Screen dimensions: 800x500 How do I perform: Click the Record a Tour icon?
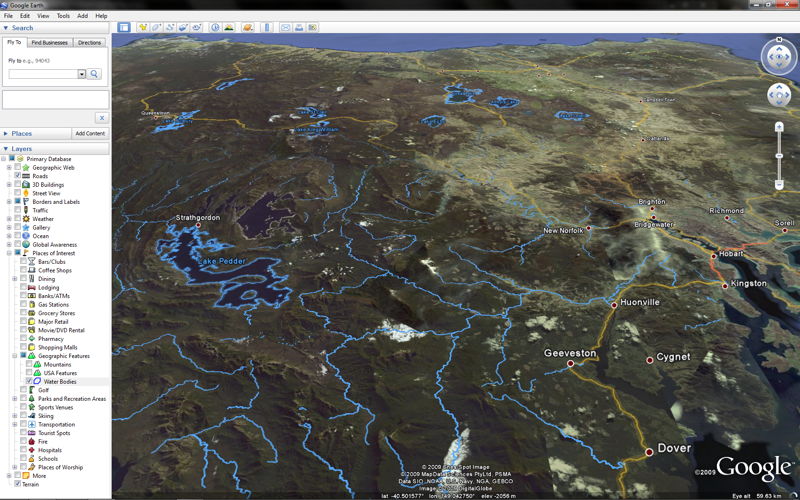[196, 27]
